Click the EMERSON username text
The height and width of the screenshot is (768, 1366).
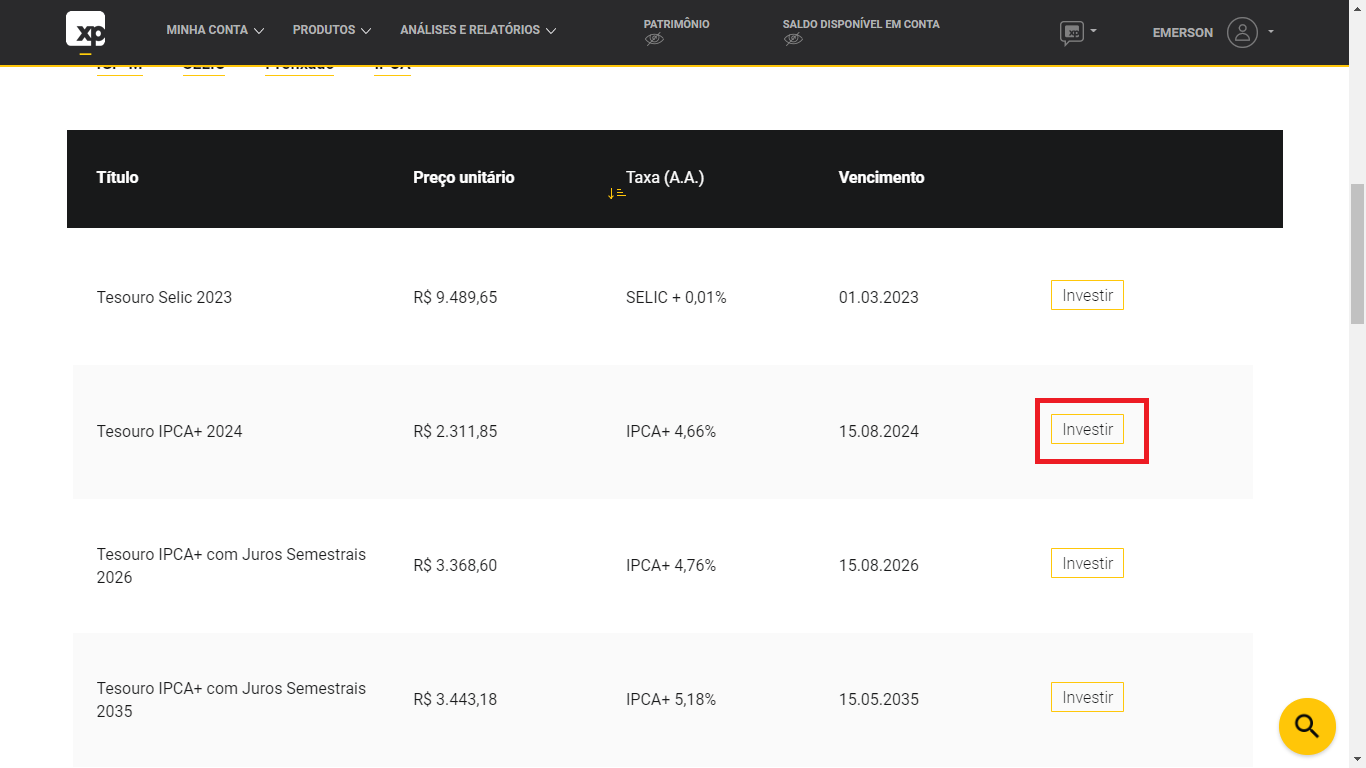click(1183, 33)
